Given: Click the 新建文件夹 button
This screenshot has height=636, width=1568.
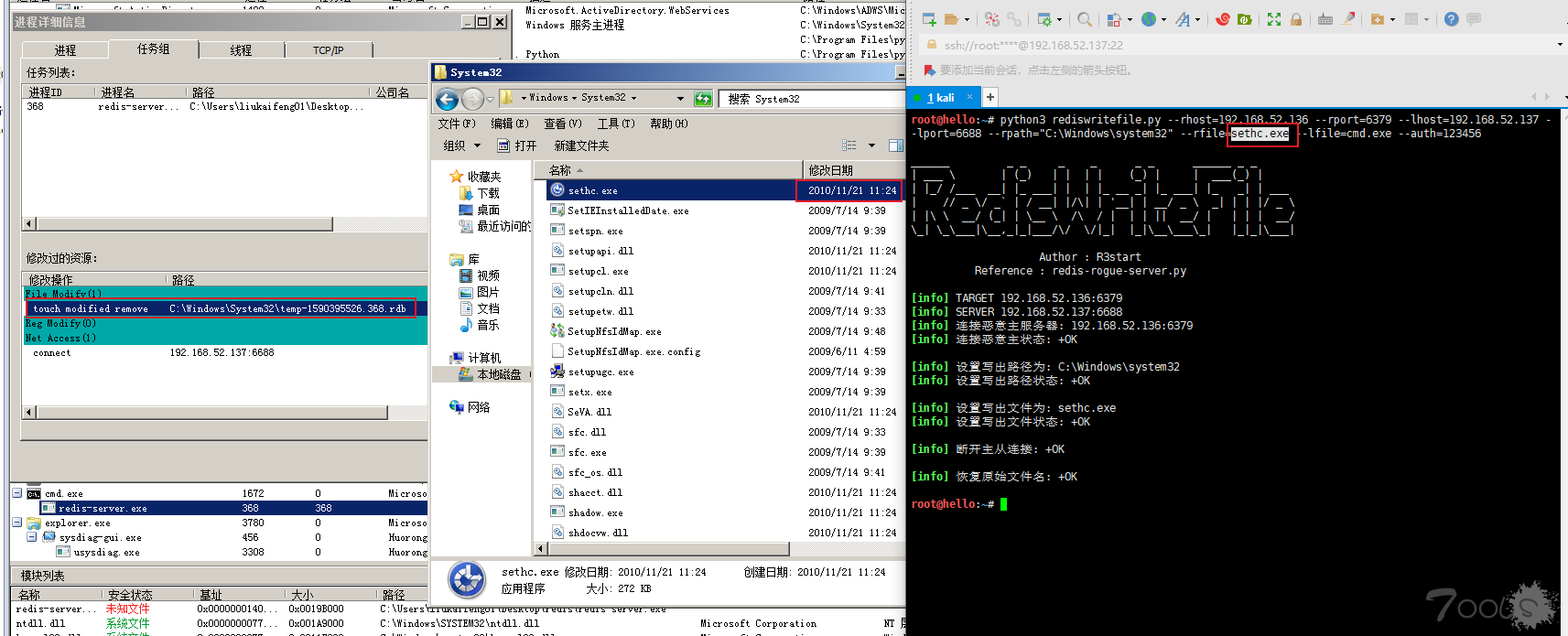Looking at the screenshot, I should (581, 146).
